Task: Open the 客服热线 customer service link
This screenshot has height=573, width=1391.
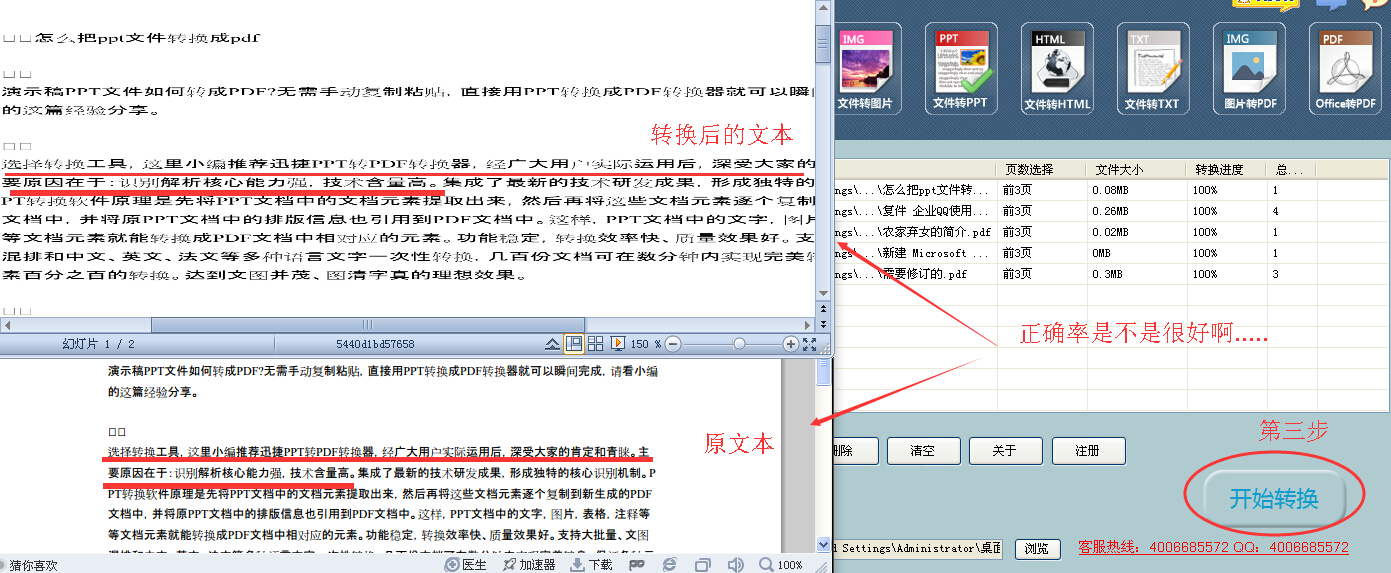Action: point(1213,547)
